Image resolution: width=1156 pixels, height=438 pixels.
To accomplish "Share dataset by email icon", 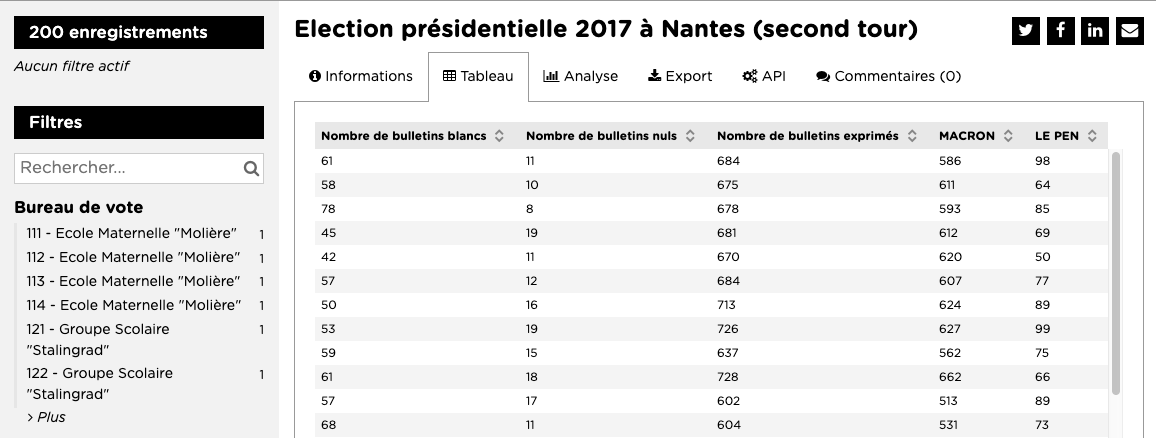I will (x=1130, y=31).
